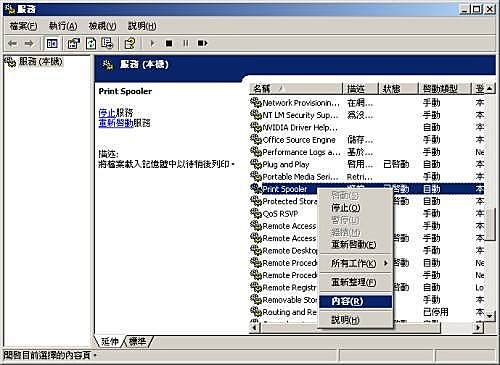This screenshot has height=365, width=500.
Task: Select the QoS RSVP service name
Action: [280, 214]
